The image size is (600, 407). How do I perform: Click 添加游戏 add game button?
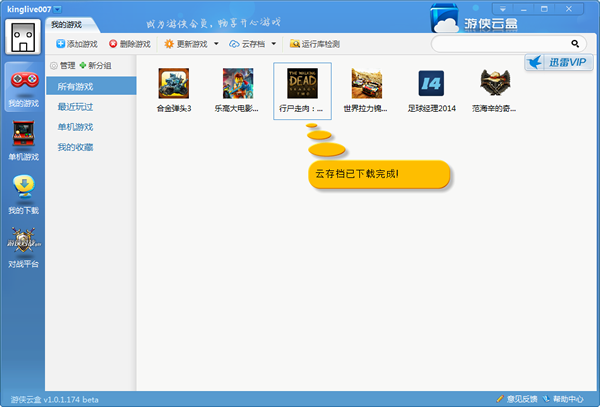pyautogui.click(x=77, y=44)
